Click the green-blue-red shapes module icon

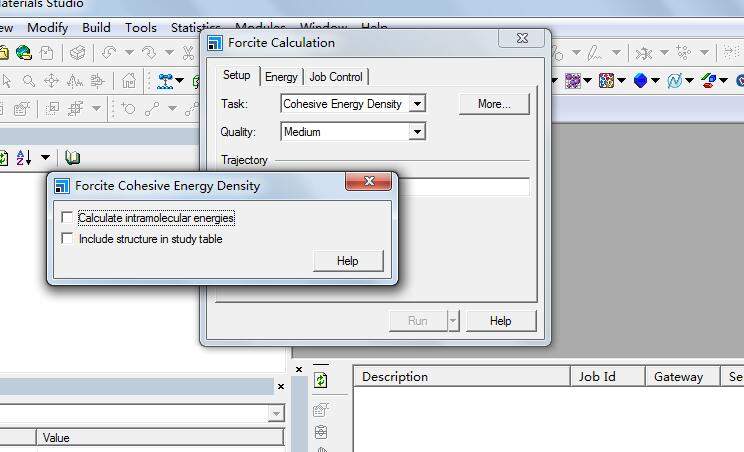[709, 81]
